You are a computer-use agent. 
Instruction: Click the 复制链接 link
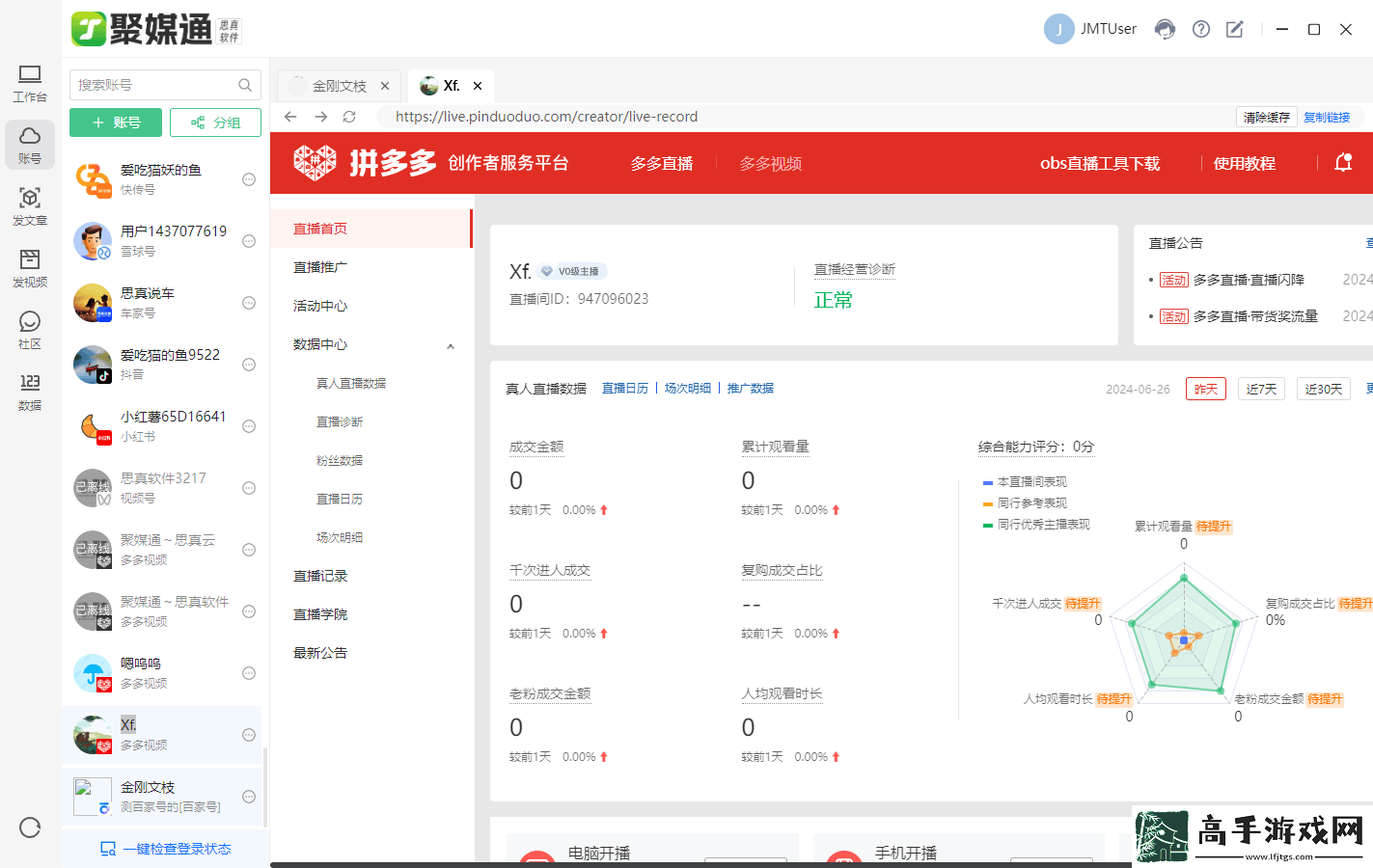click(x=1327, y=117)
